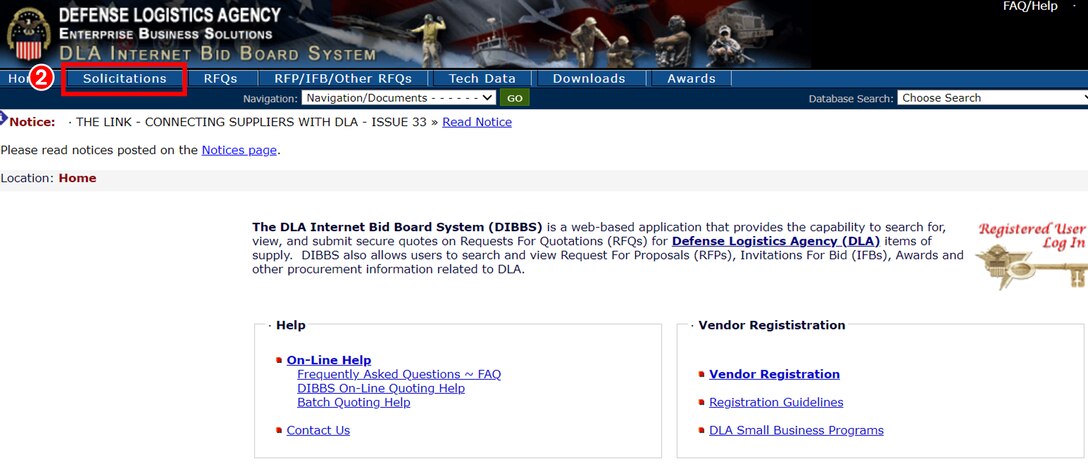Go to the Tech Data tab
Viewport: 1088px width, 468px height.
pos(482,78)
